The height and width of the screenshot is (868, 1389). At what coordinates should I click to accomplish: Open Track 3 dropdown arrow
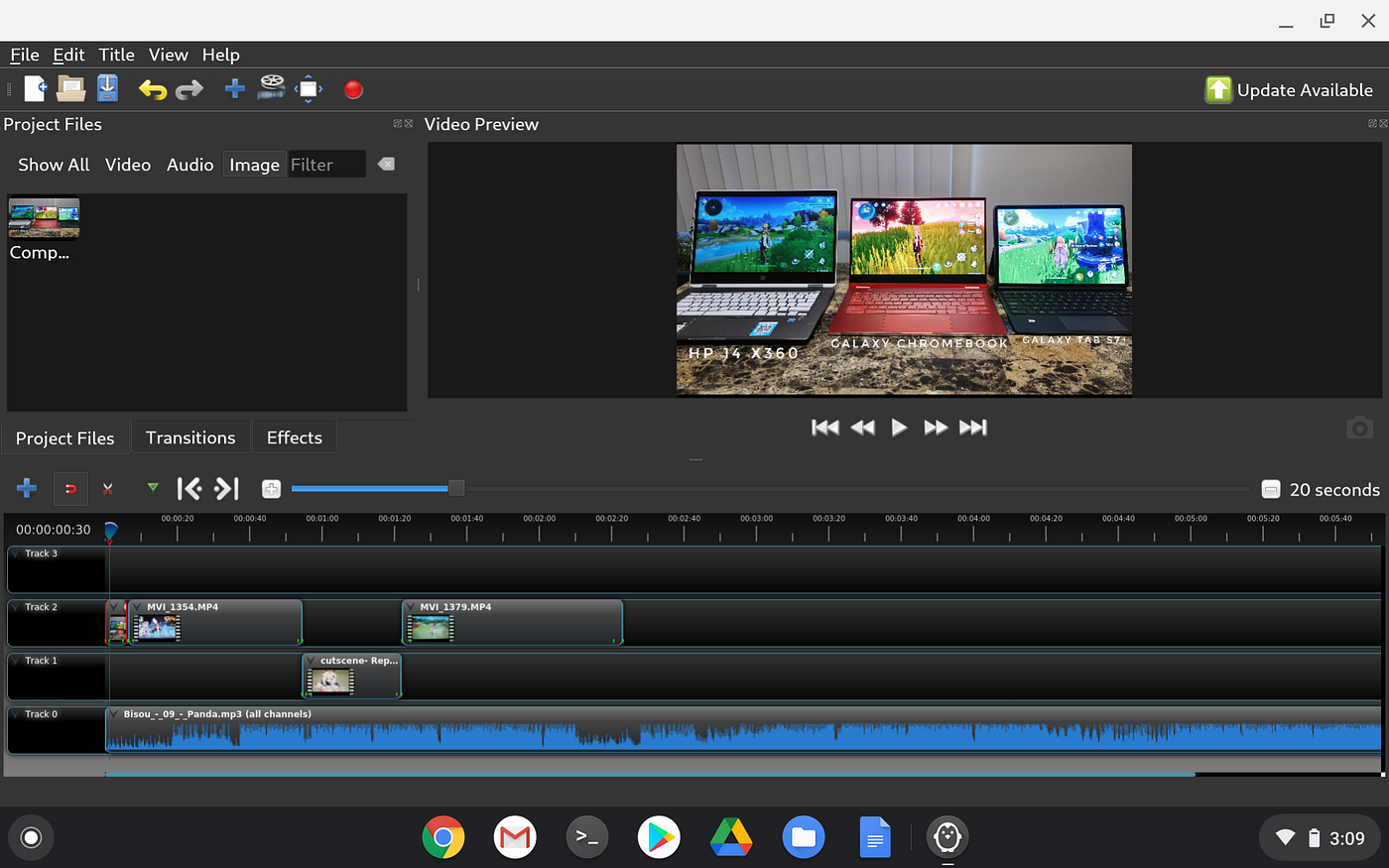tap(17, 554)
